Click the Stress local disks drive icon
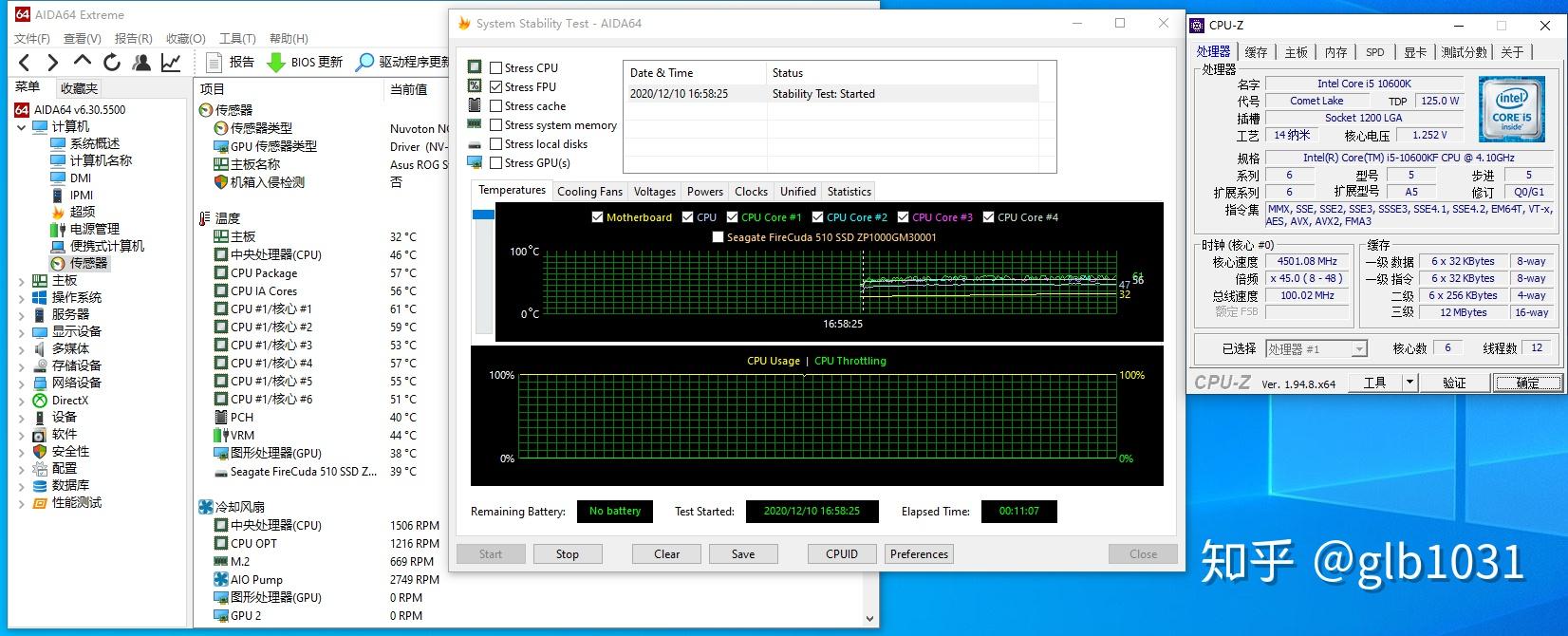The height and width of the screenshot is (636, 1568). pyautogui.click(x=475, y=144)
